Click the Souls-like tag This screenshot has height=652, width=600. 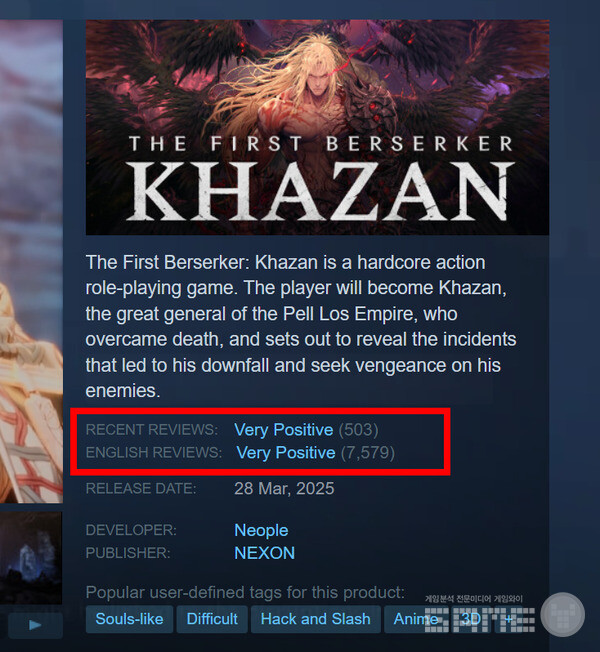[129, 619]
